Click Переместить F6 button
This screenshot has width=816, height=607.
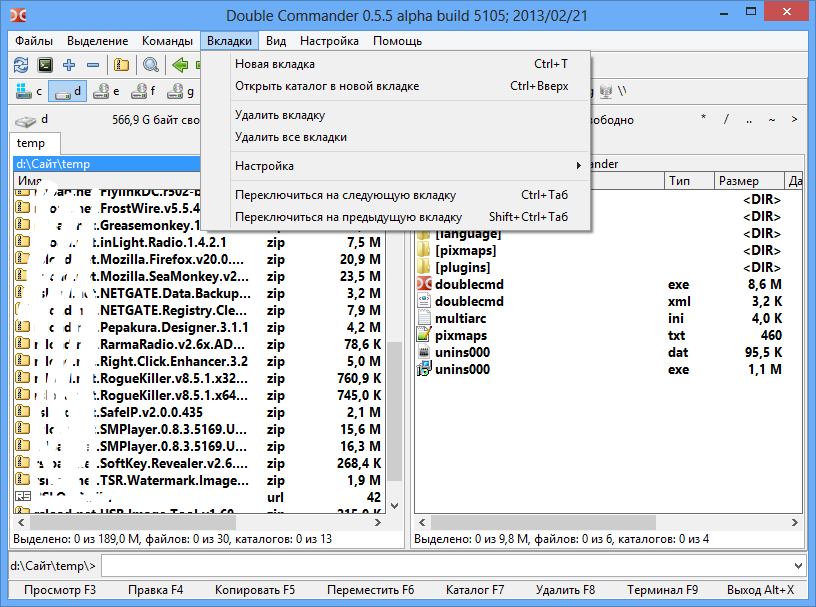[x=371, y=590]
